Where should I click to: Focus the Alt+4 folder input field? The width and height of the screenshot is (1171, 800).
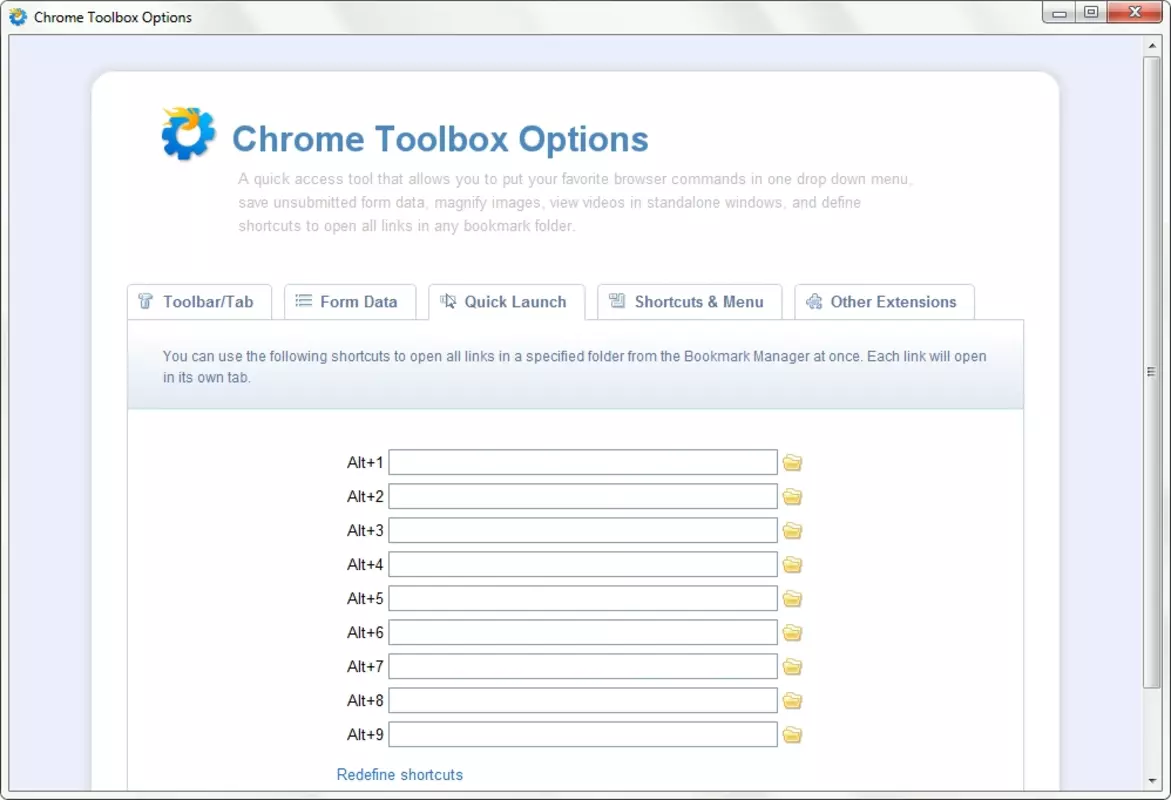pyautogui.click(x=583, y=564)
